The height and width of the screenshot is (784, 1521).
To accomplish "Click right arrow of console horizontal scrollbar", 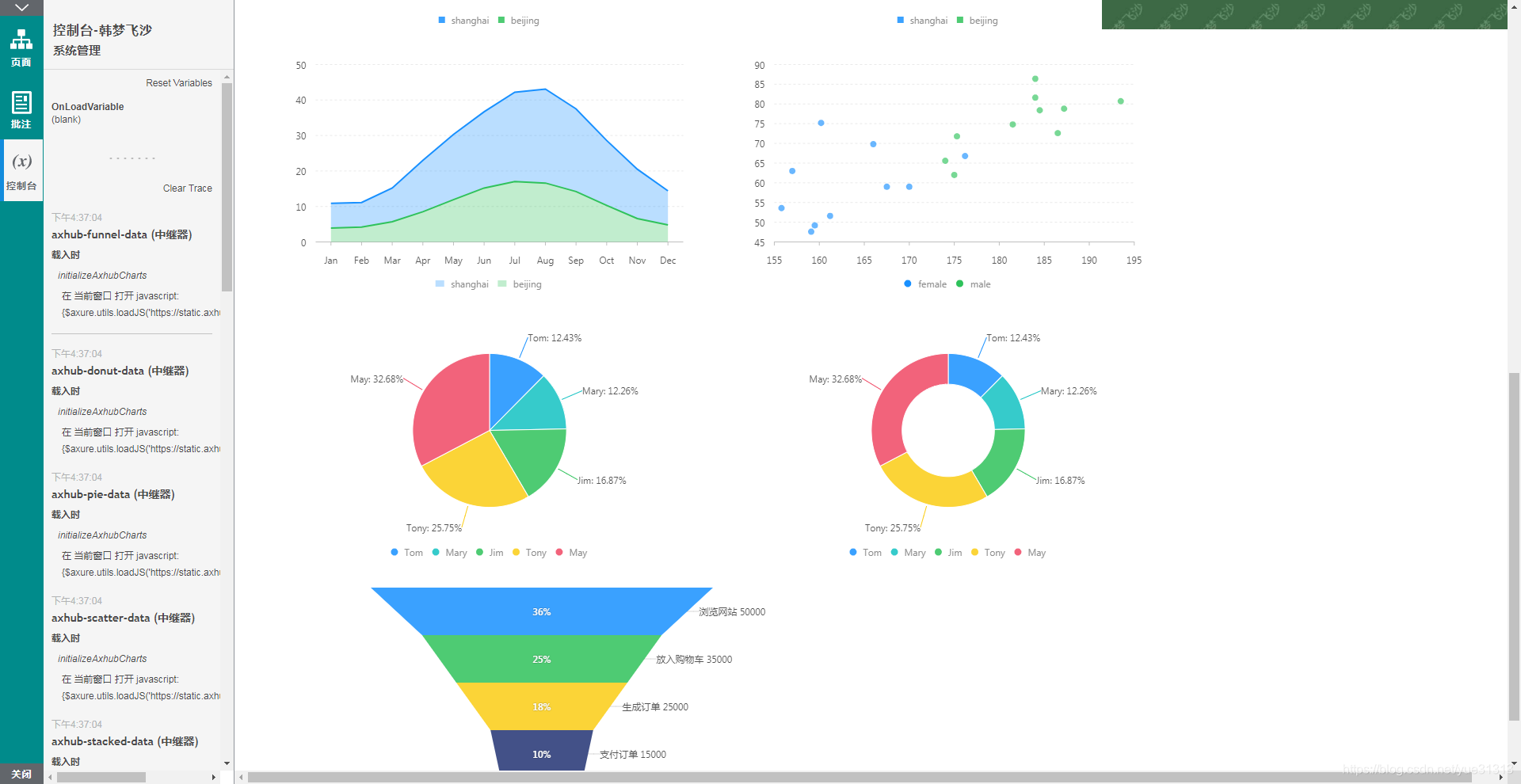I will [x=214, y=777].
